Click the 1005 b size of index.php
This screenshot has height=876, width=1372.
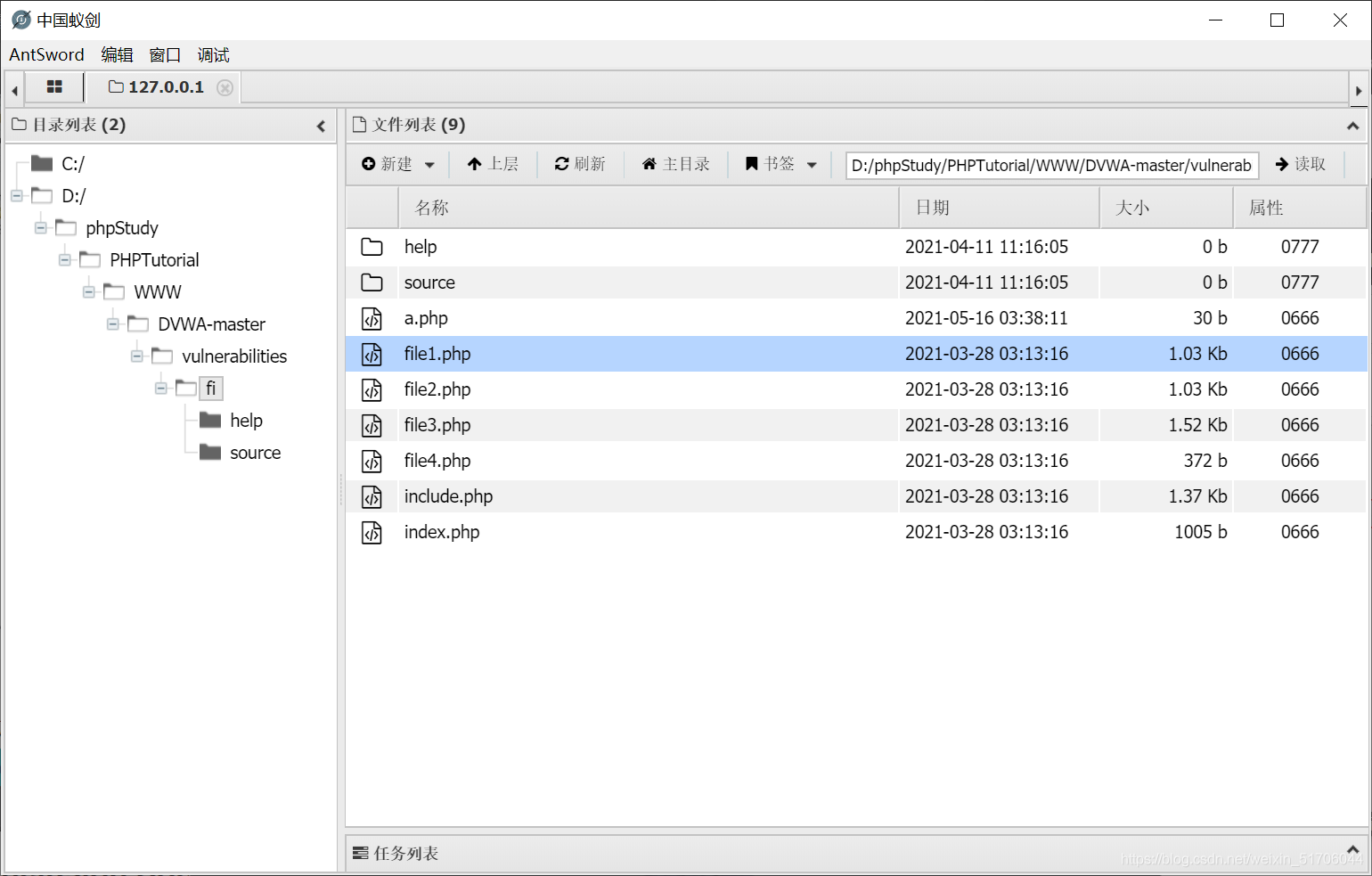(x=1201, y=532)
